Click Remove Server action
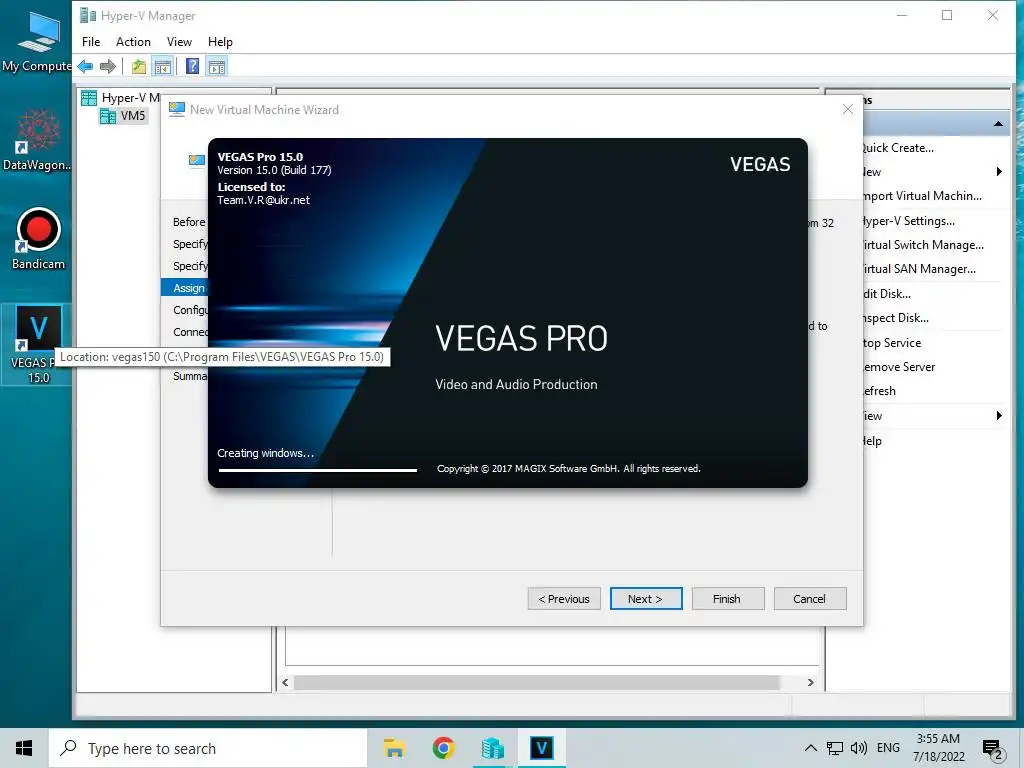 coord(899,367)
